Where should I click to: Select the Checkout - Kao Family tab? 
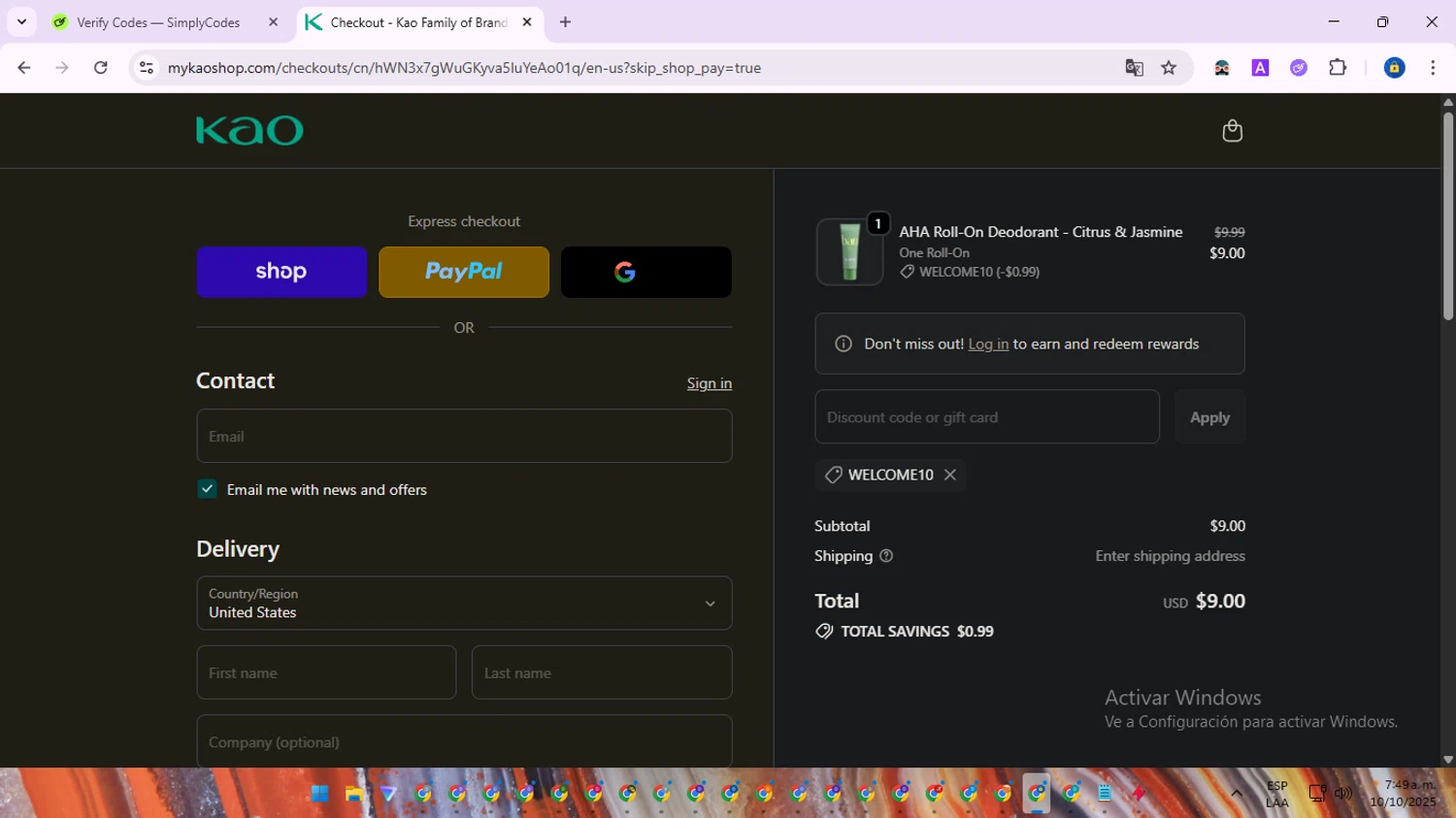(418, 22)
